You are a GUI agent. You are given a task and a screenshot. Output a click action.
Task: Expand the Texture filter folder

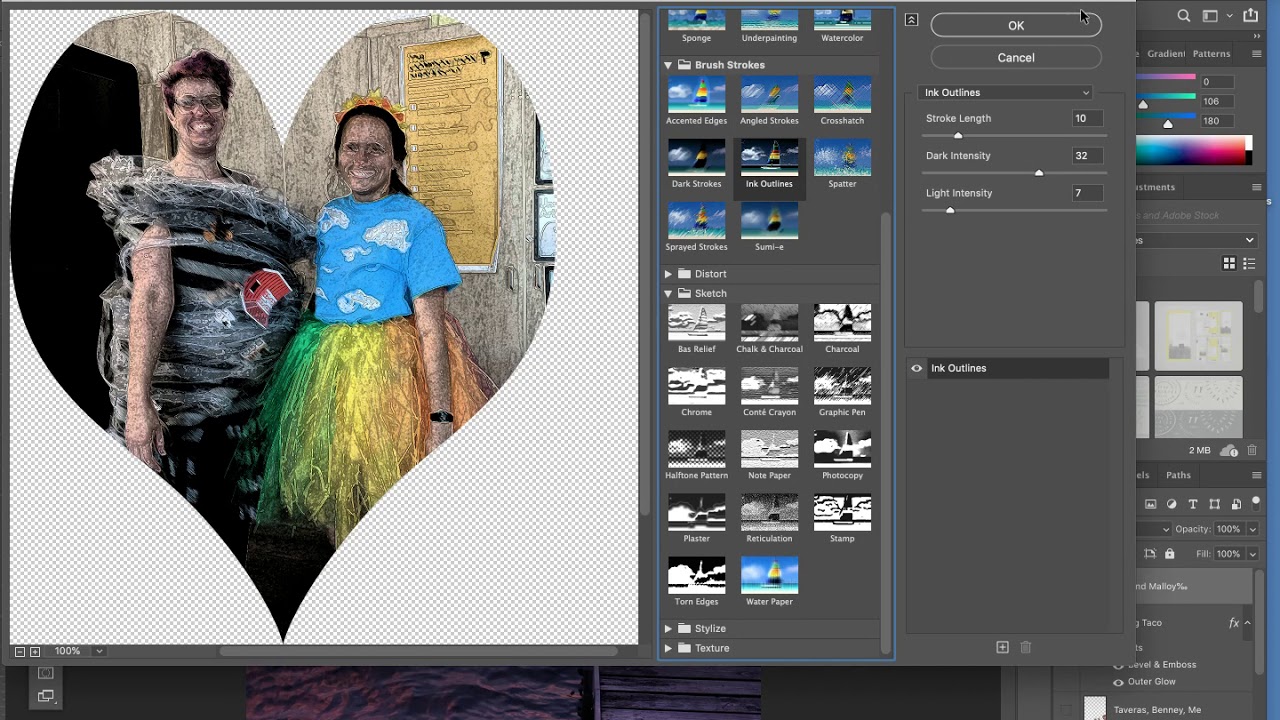668,648
